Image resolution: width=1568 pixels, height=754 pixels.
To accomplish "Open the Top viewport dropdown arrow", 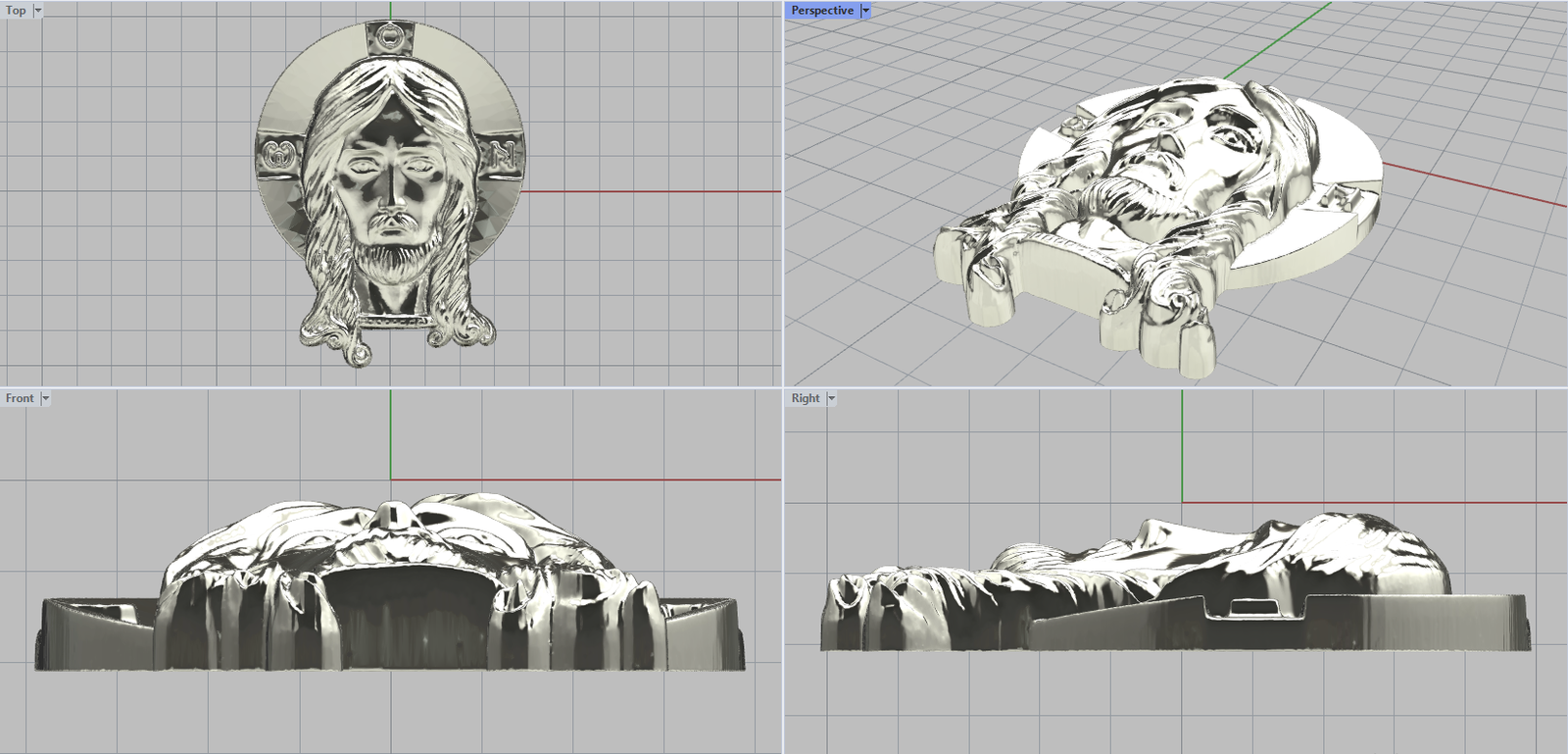I will click(x=38, y=11).
